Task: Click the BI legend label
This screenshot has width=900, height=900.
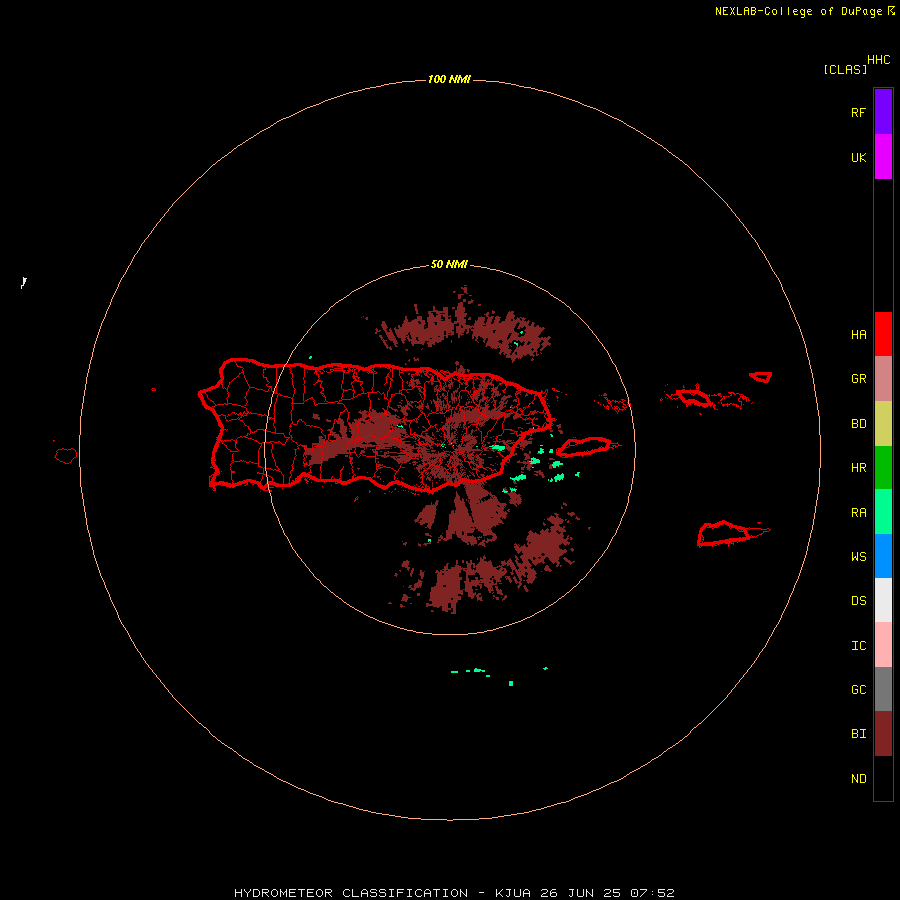Action: coord(858,734)
